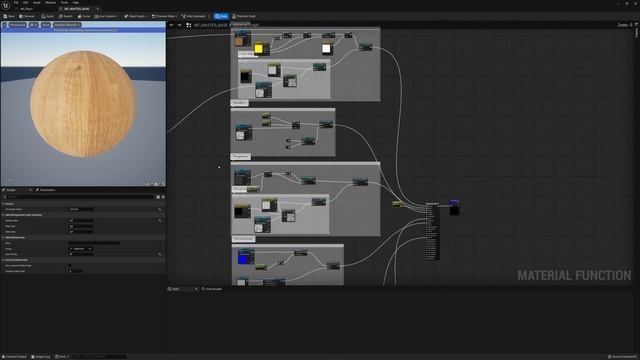This screenshot has height=360, width=640.
Task: Toggle Hide Unrelated nodes in toolbar
Action: (194, 16)
